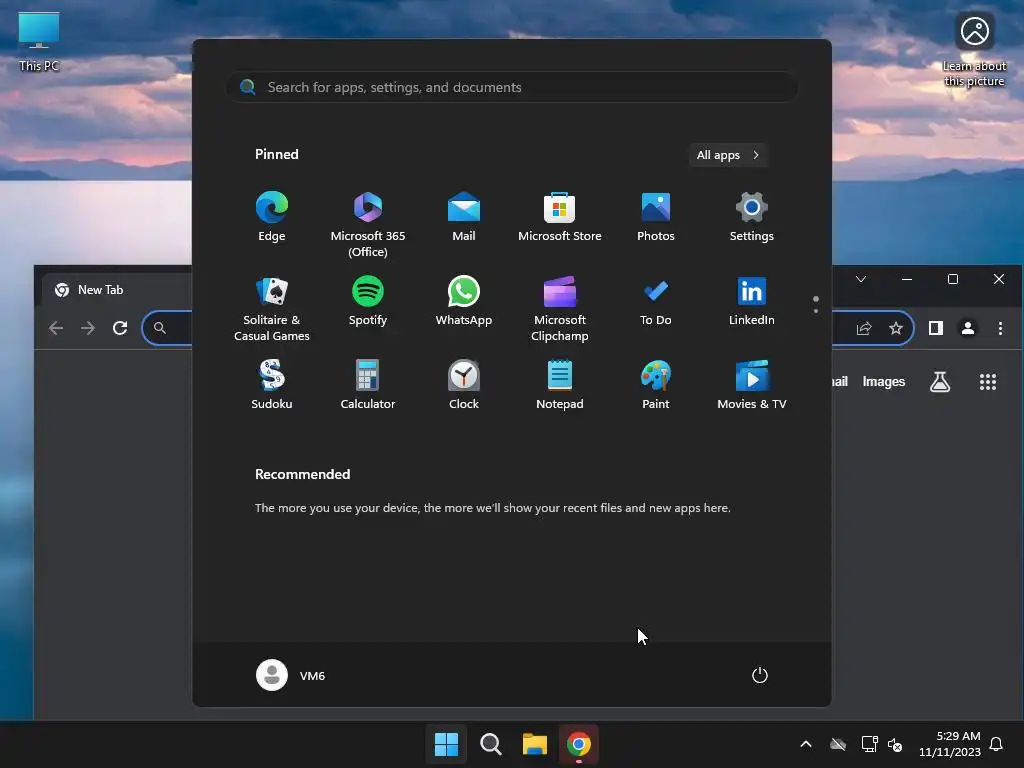Launch Movies & TV app
Image resolution: width=1024 pixels, height=768 pixels.
pos(752,385)
